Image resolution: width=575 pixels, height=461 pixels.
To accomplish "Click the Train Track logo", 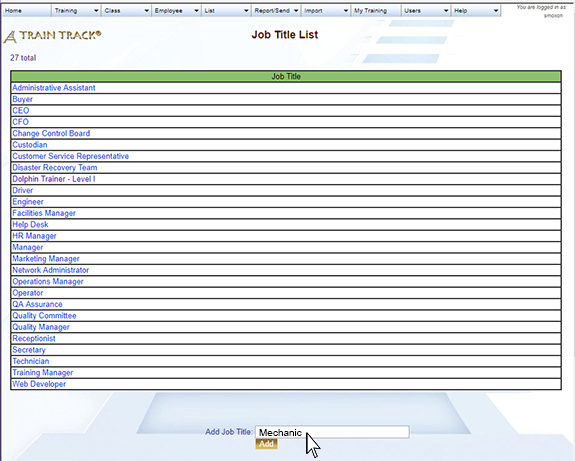I will coord(52,36).
